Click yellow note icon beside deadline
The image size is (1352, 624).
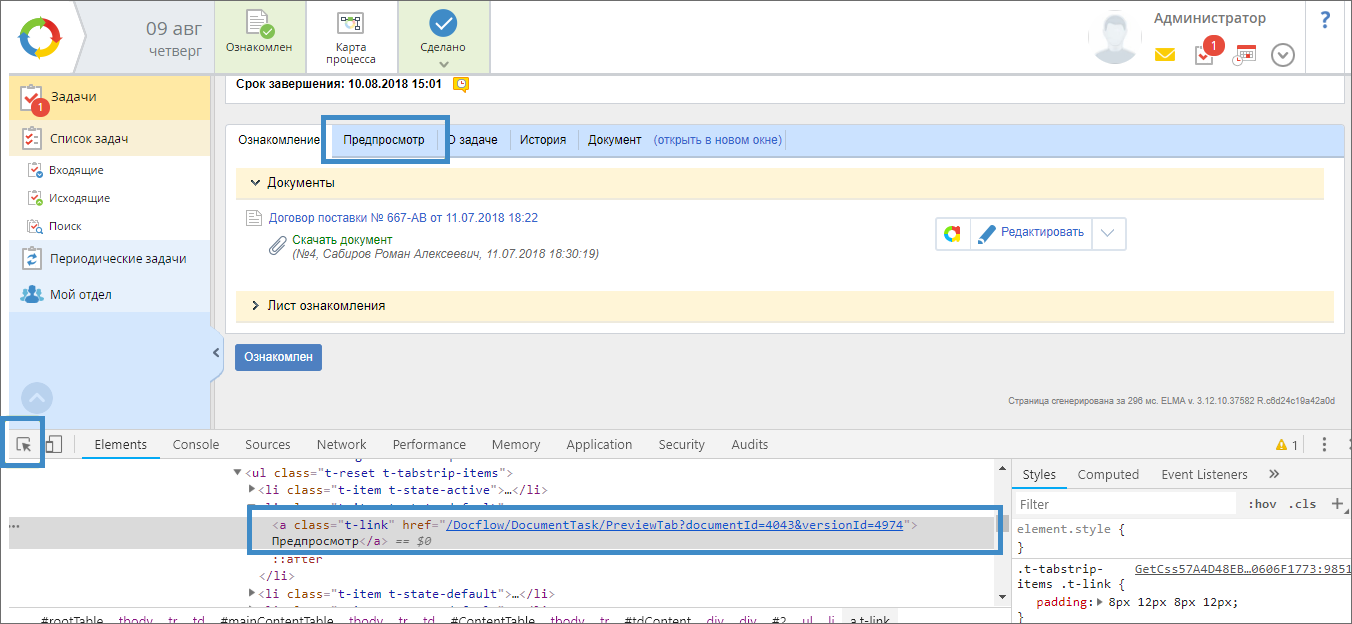coord(460,84)
